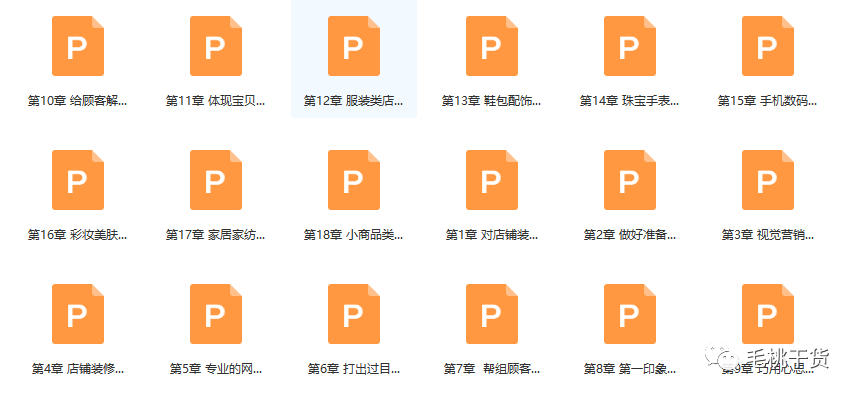The width and height of the screenshot is (857, 396).
Task: Click the file name 第12章 服装类店...
Action: (354, 101)
